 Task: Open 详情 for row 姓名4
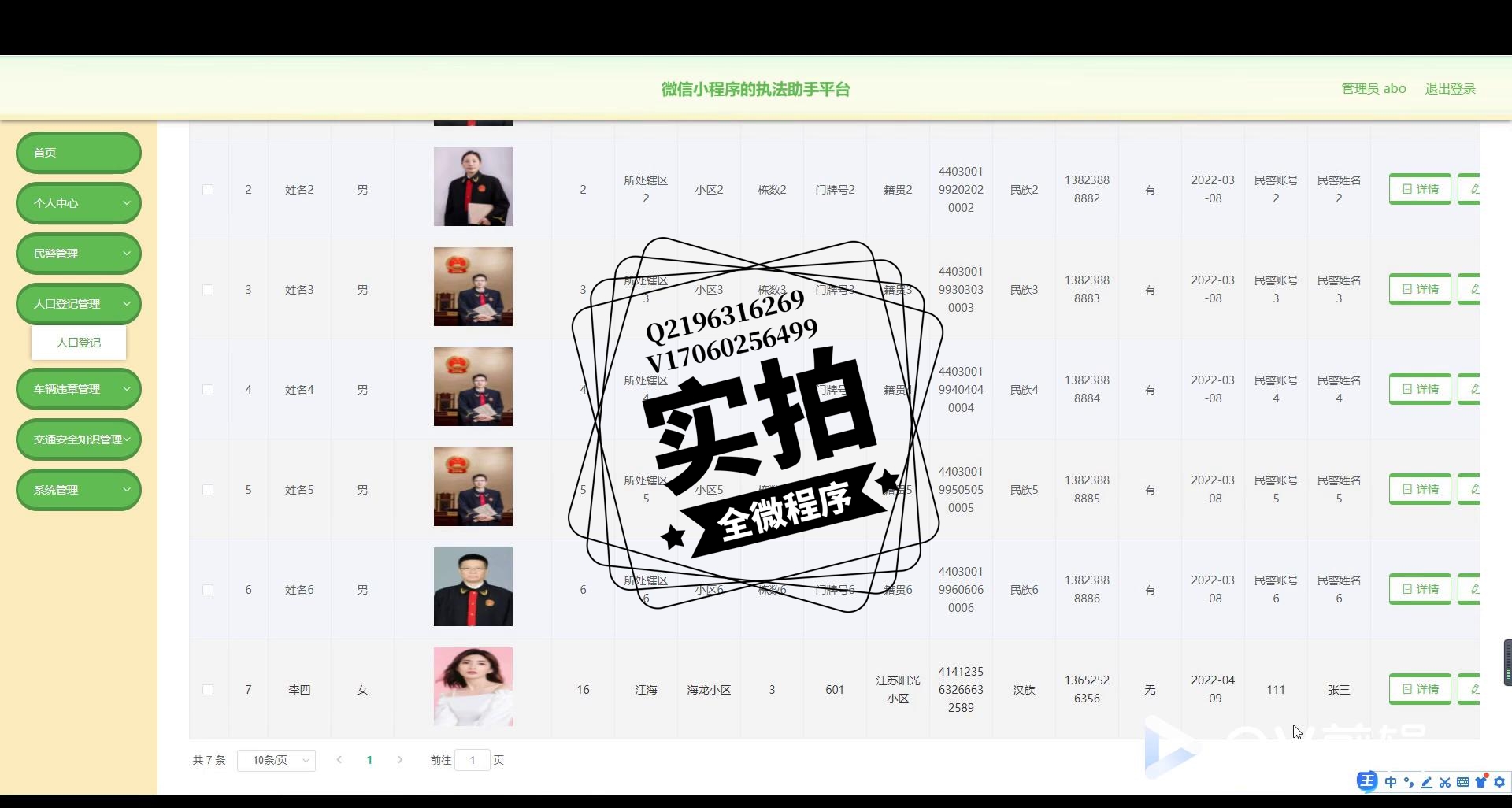[1420, 390]
